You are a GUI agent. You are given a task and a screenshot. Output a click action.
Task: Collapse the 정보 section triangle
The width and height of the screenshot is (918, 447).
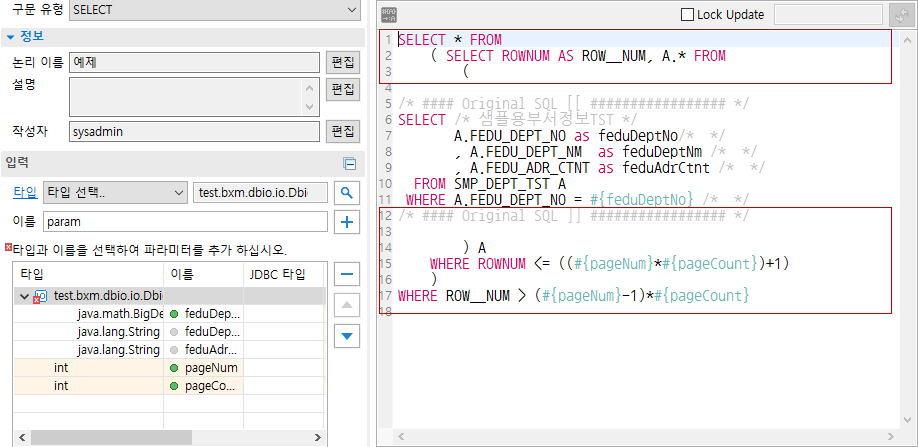coord(10,38)
